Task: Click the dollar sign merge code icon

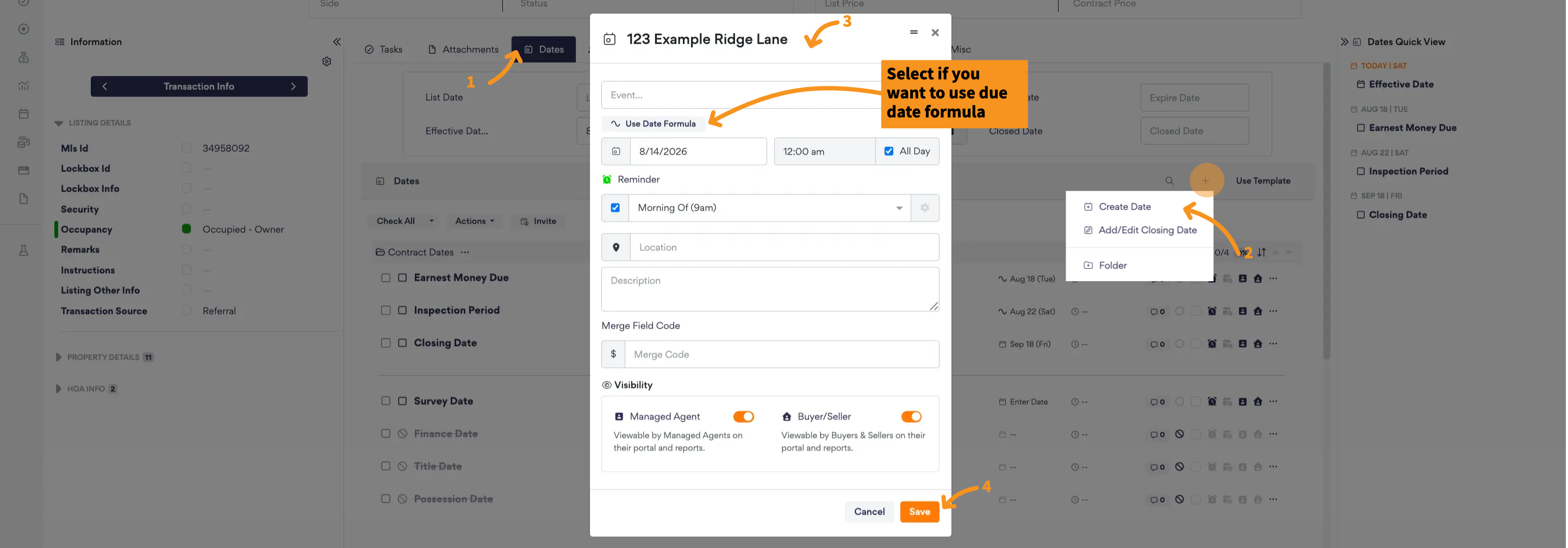Action: click(613, 354)
